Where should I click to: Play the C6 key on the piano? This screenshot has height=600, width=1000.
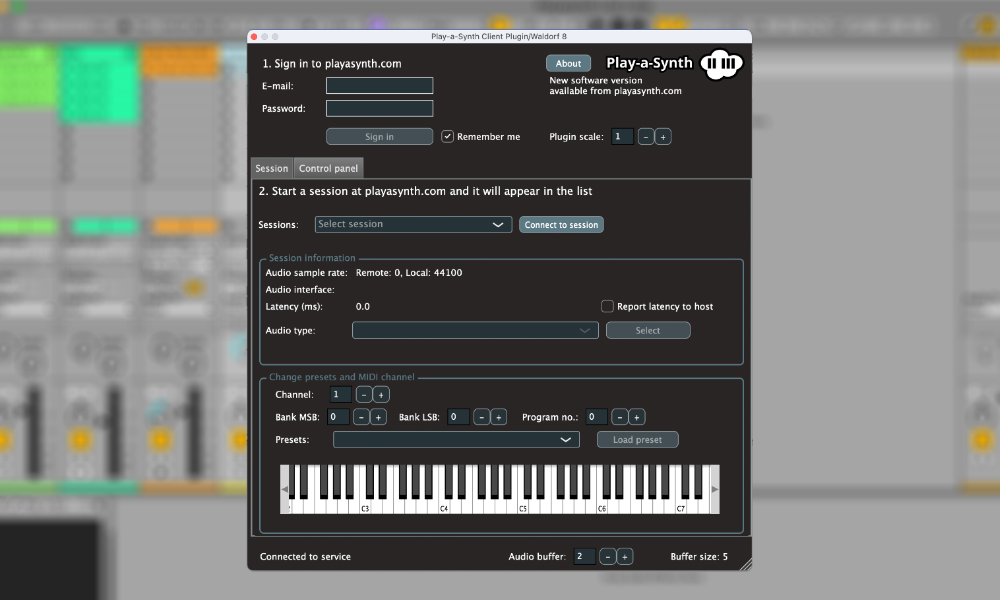(603, 507)
